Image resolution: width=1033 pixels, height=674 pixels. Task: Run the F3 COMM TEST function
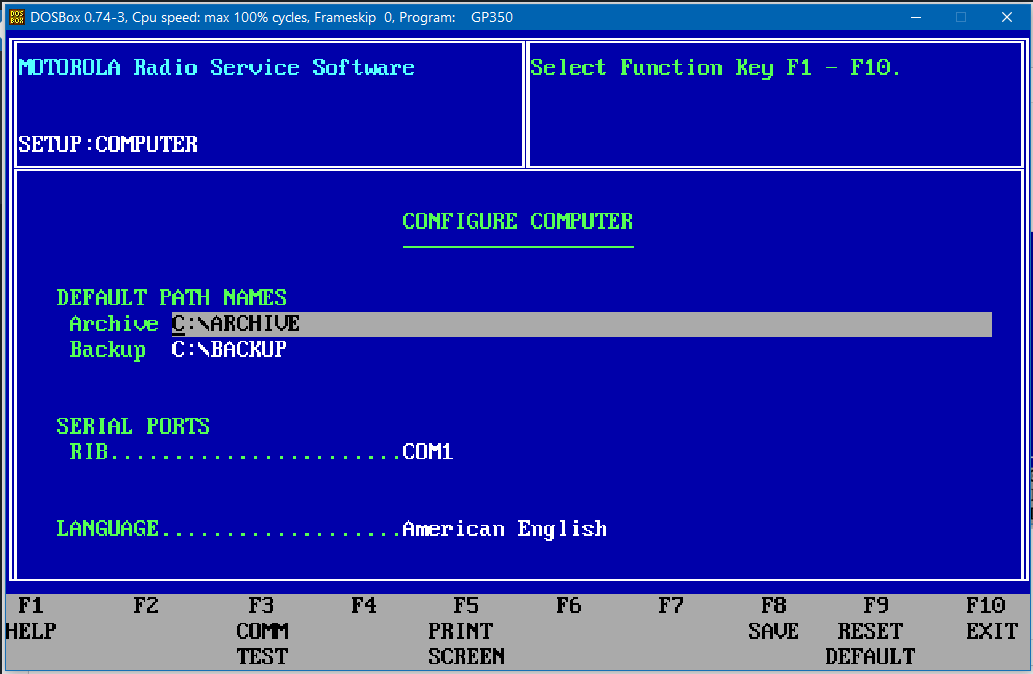tap(262, 631)
